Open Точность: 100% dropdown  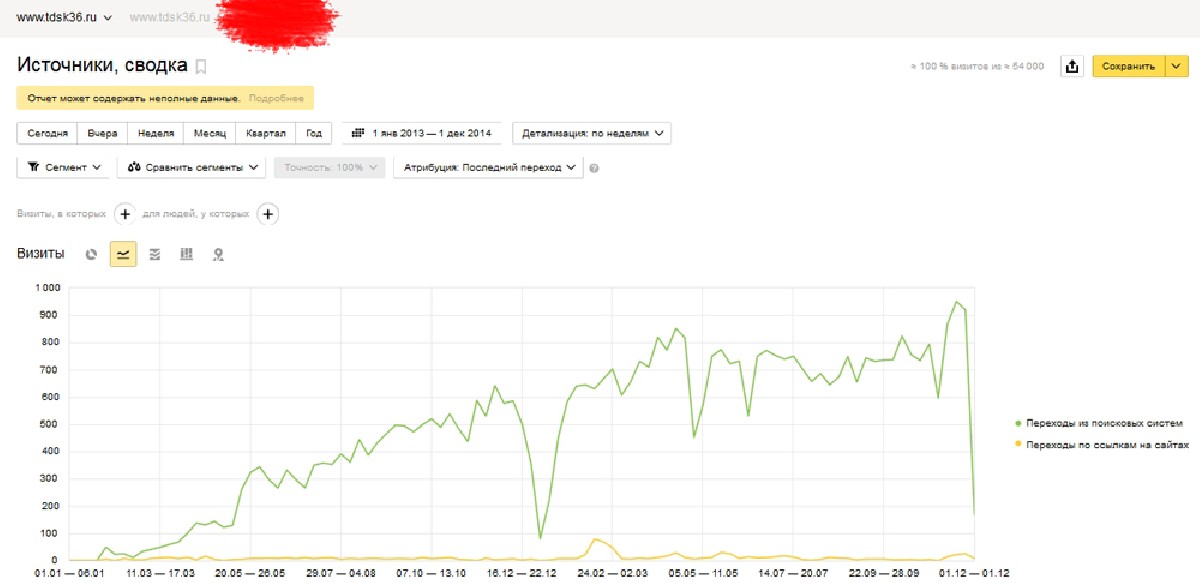(330, 168)
